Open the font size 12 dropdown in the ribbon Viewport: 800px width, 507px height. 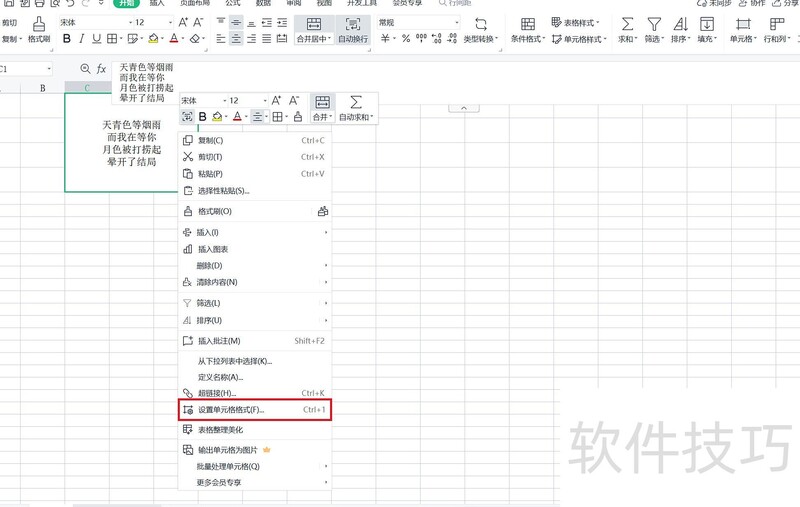coord(170,22)
